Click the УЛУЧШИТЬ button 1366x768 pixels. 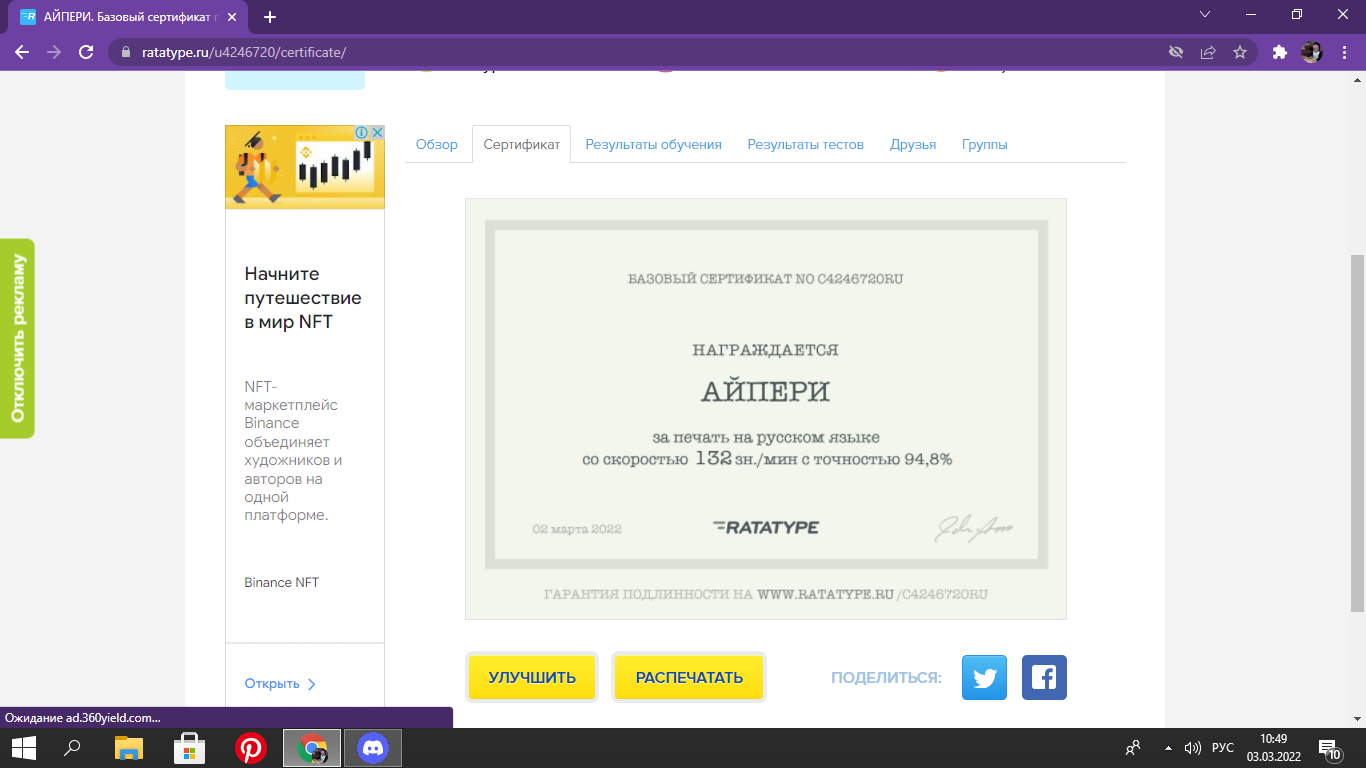coord(532,677)
